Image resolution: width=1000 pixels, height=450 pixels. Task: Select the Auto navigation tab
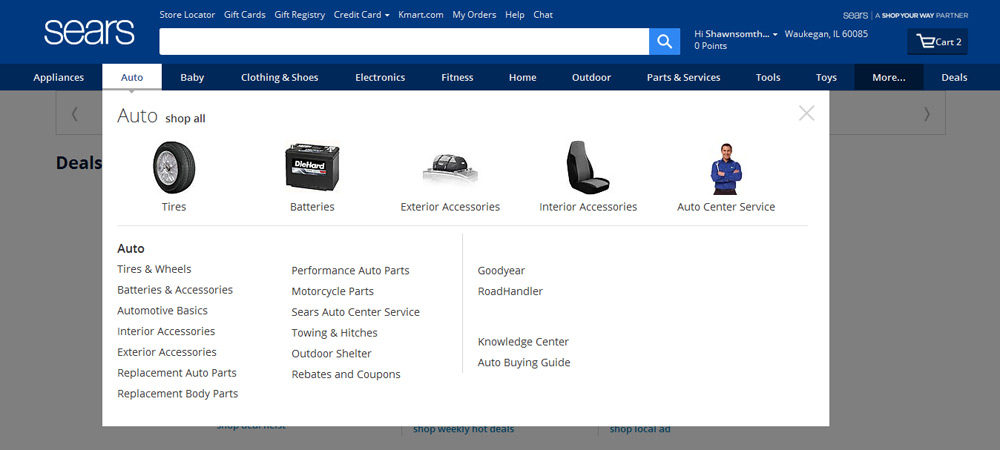[132, 77]
